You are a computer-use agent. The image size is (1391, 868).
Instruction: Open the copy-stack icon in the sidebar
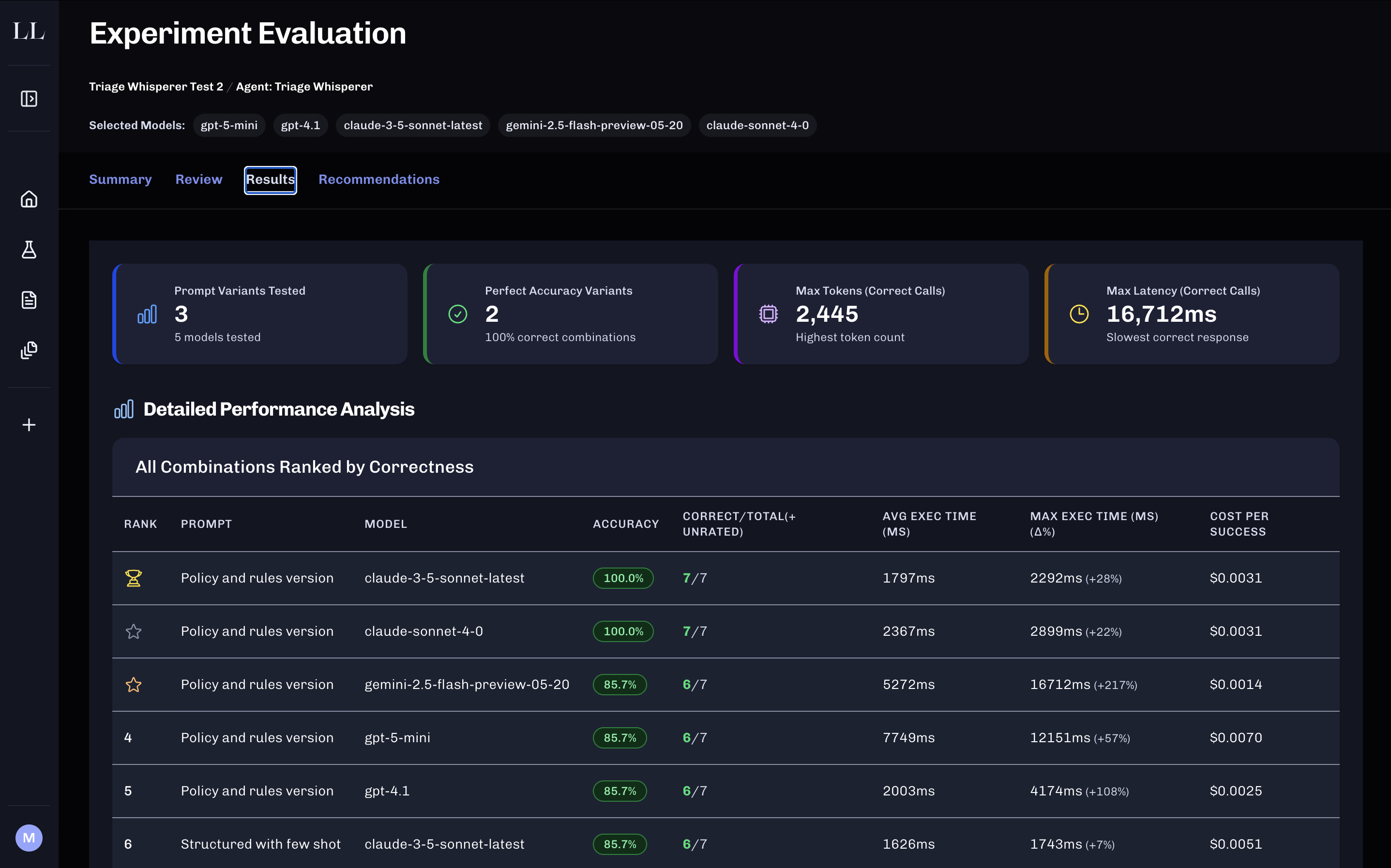coord(29,350)
